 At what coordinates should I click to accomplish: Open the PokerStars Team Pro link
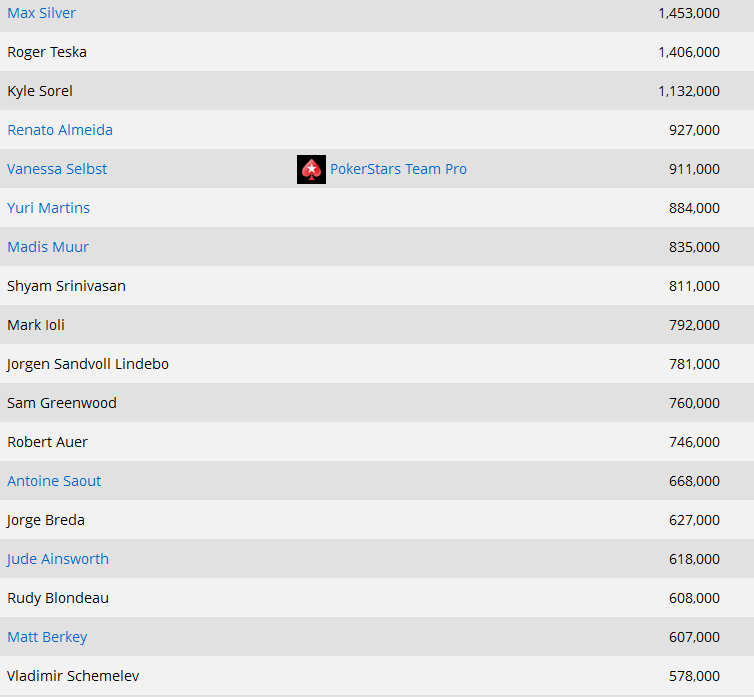point(398,169)
